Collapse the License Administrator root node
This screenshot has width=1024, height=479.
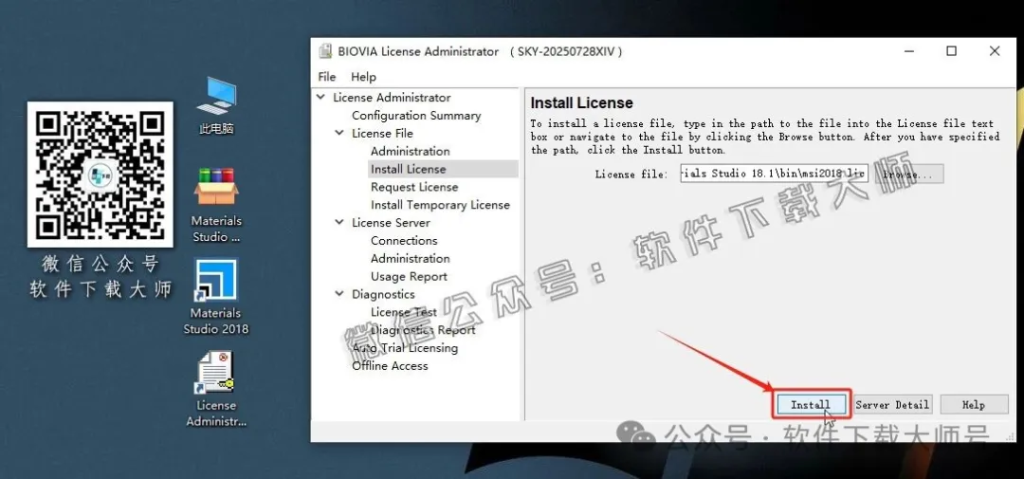click(x=321, y=97)
